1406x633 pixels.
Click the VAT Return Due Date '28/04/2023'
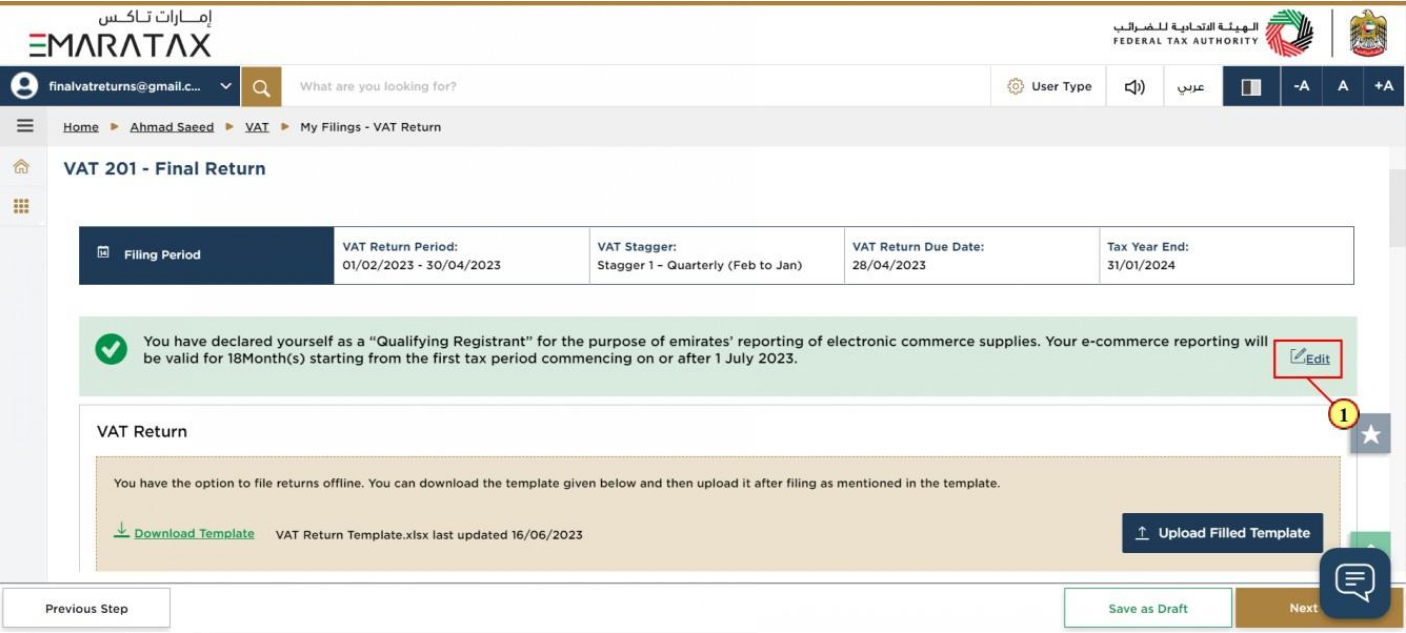tap(889, 265)
